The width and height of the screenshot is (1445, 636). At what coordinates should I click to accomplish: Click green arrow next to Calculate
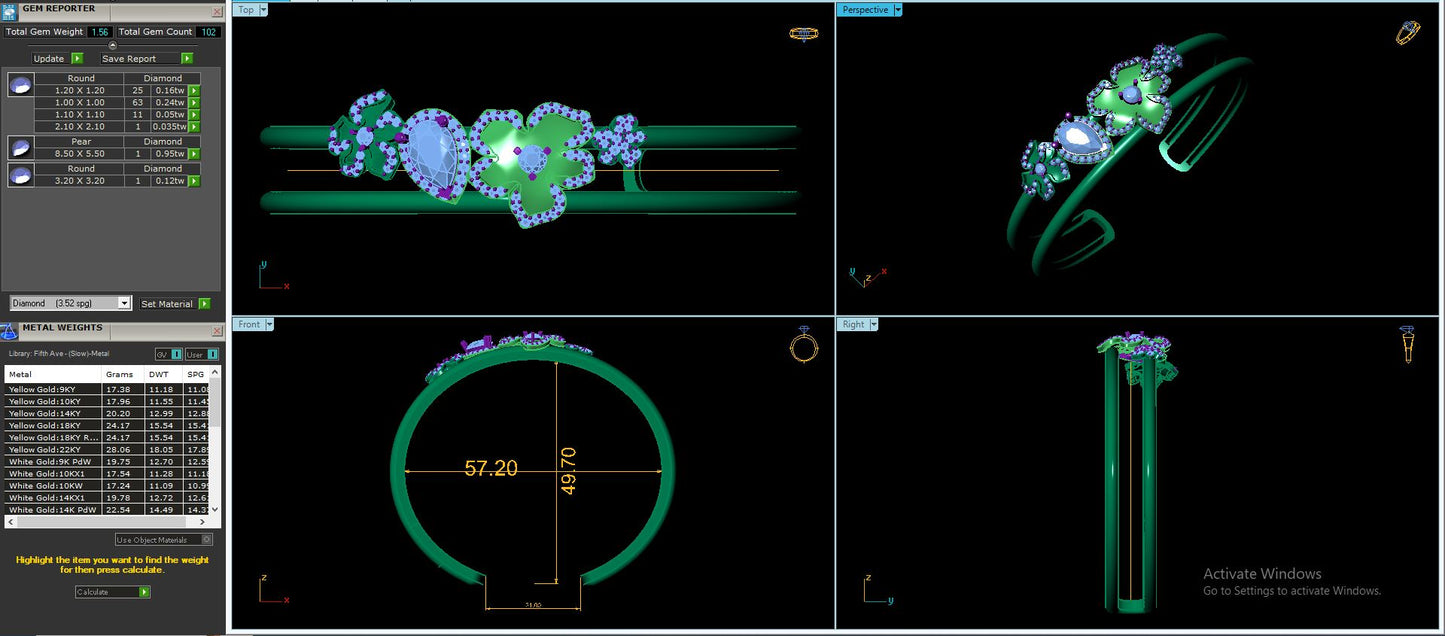coord(145,592)
